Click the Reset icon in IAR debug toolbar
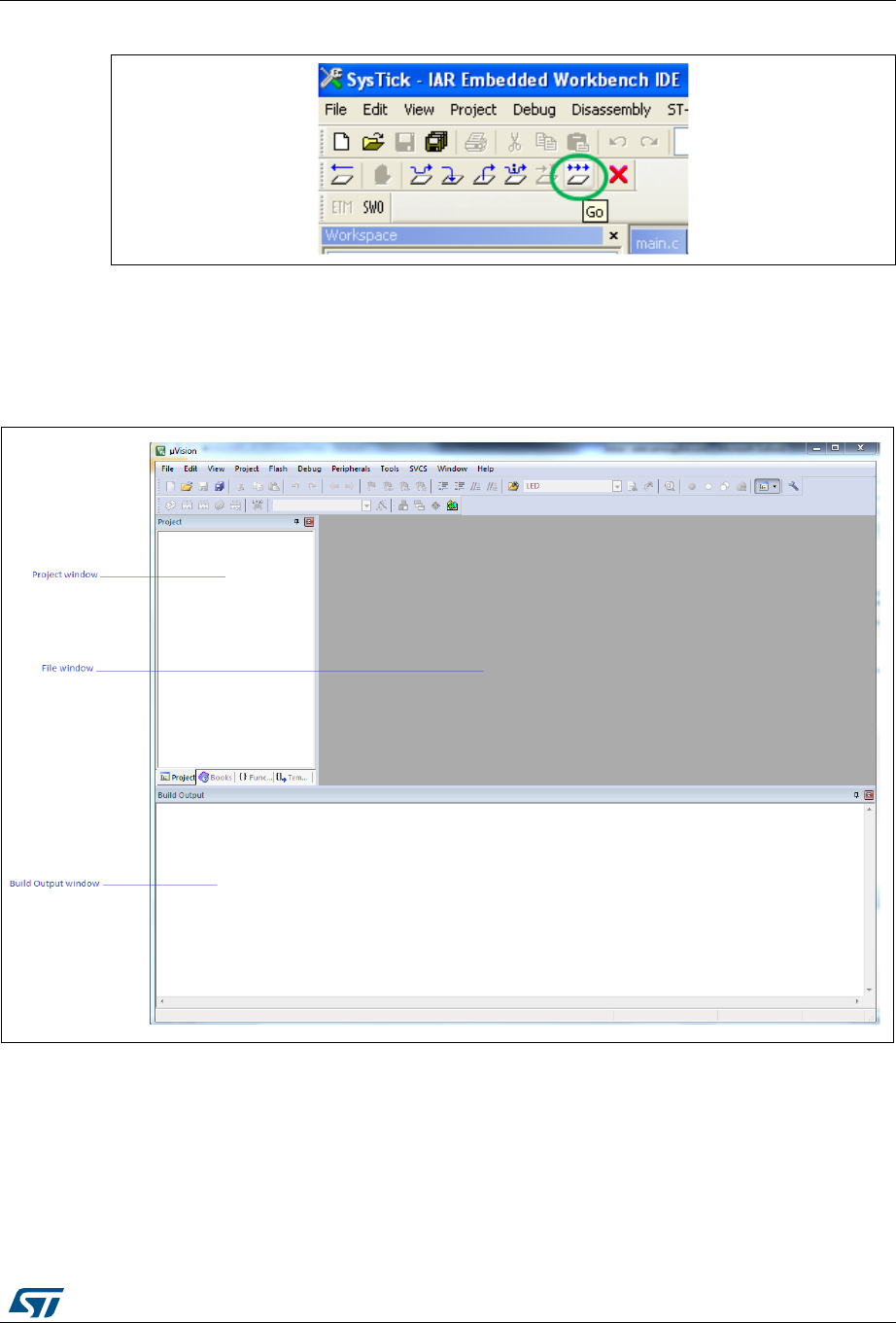 pos(342,175)
